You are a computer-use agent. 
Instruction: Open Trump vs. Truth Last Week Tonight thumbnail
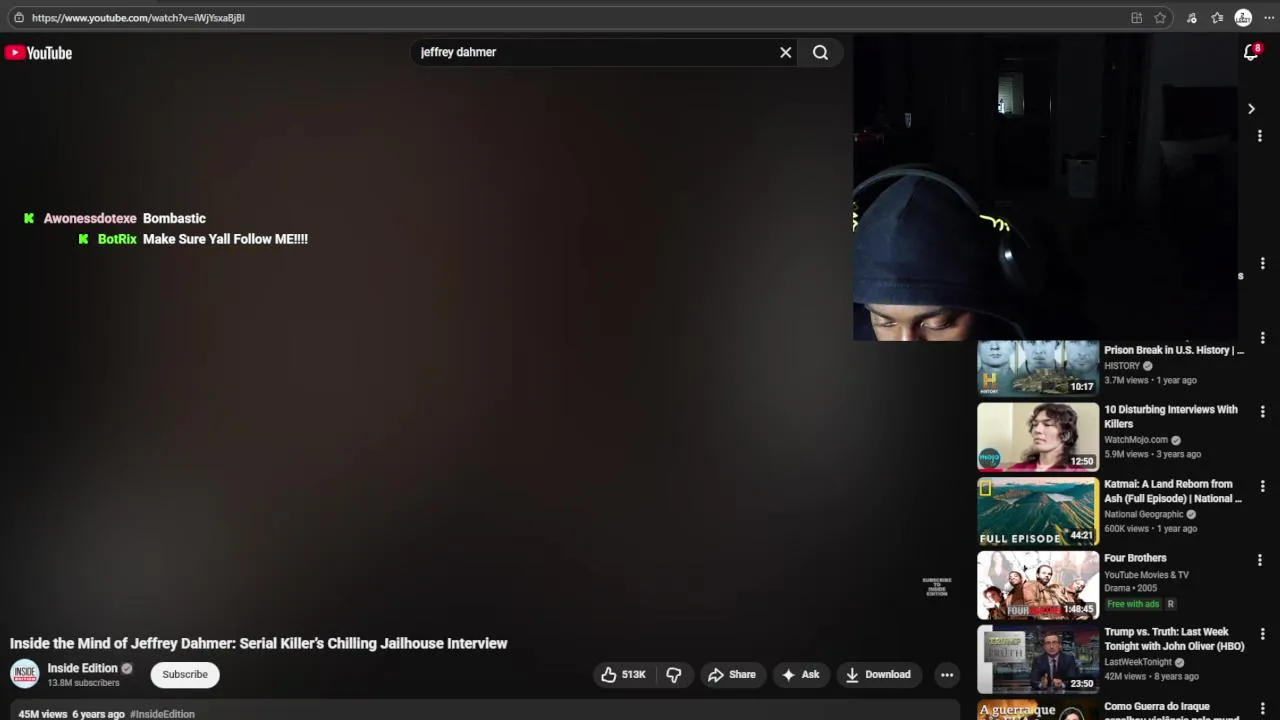[1038, 659]
